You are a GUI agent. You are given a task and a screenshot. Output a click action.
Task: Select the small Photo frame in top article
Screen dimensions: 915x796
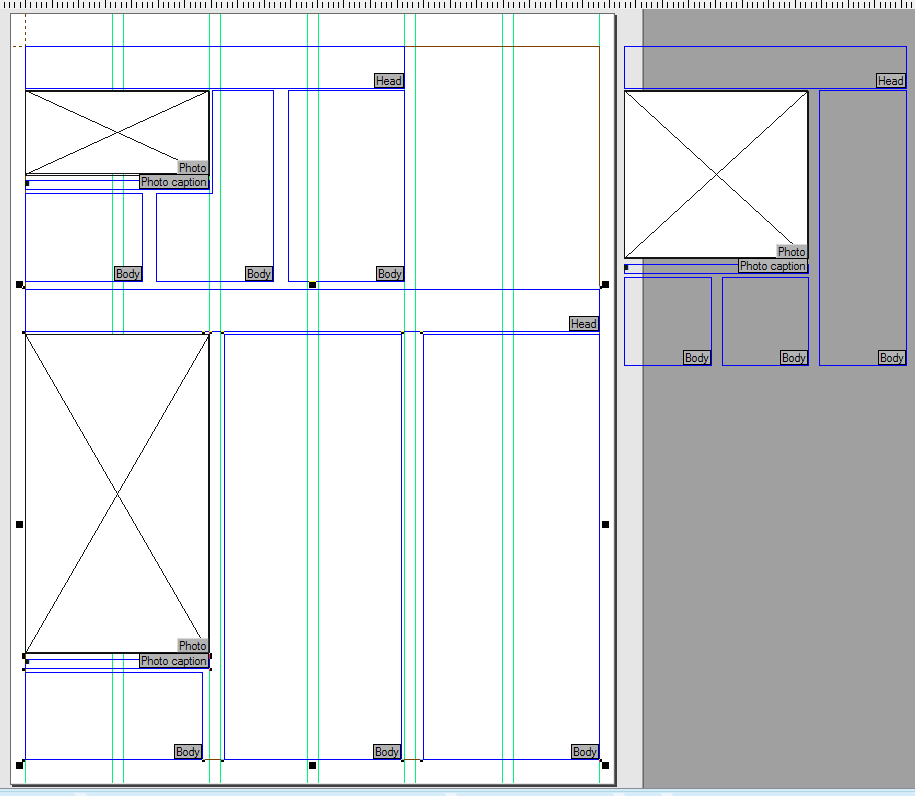(117, 132)
